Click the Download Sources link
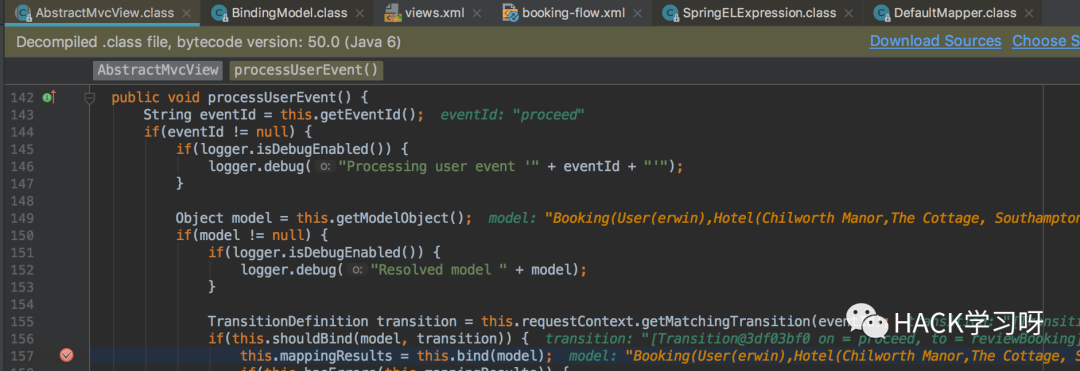The width and height of the screenshot is (1080, 371). point(935,41)
